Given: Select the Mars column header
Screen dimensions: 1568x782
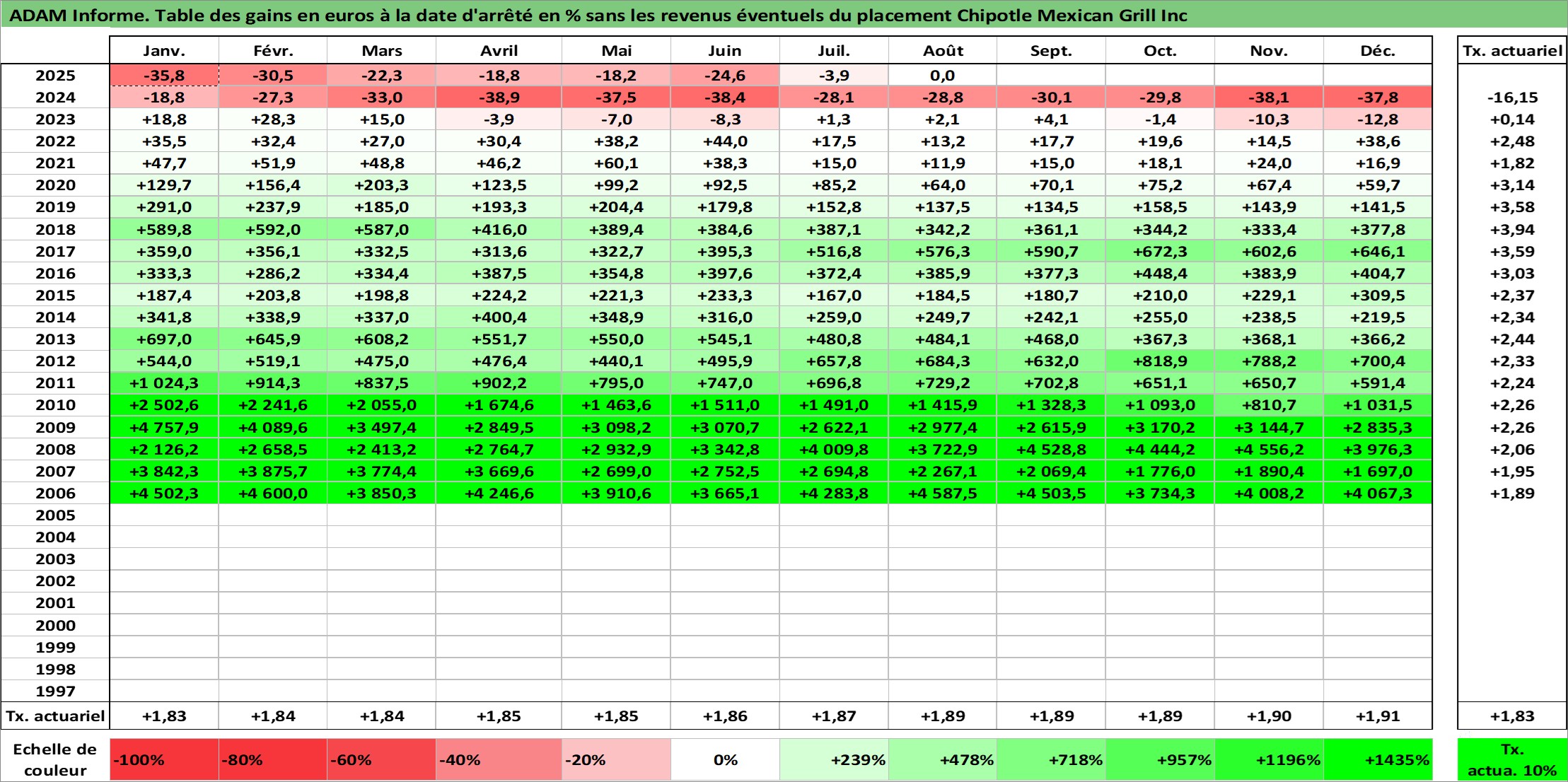Looking at the screenshot, I should [x=382, y=50].
